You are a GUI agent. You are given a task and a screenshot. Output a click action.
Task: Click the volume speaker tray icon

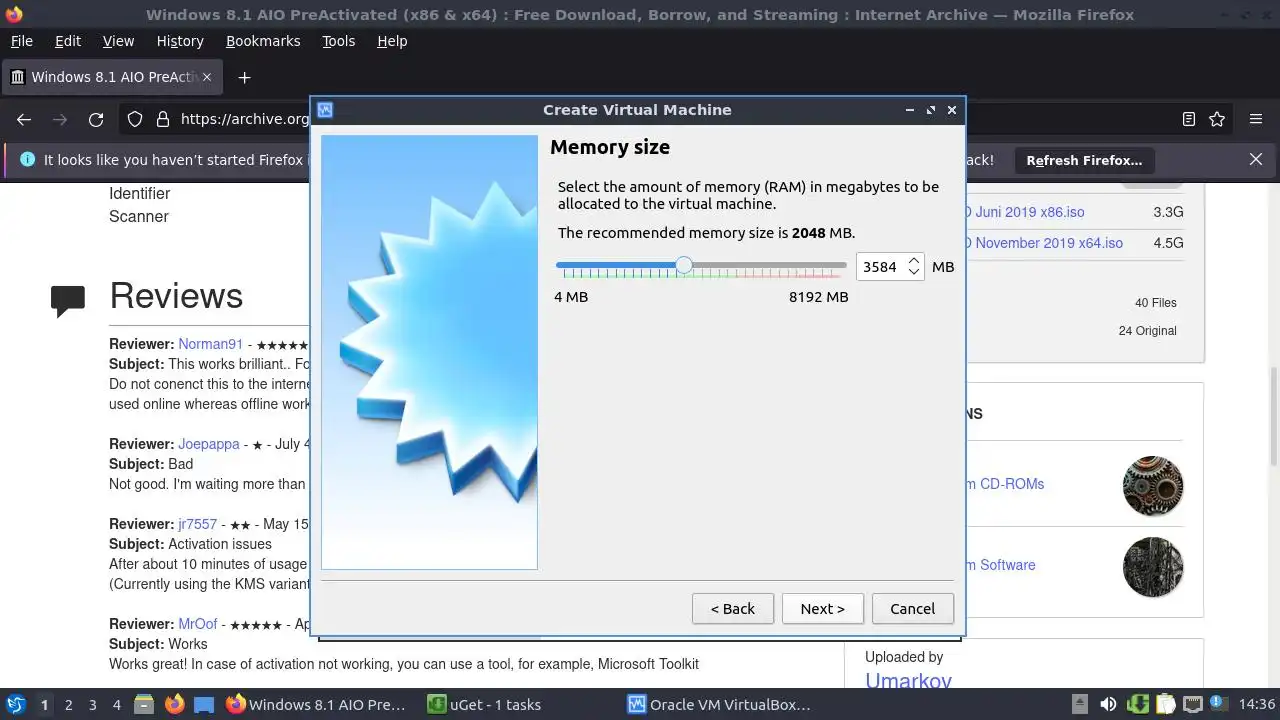pos(1108,704)
